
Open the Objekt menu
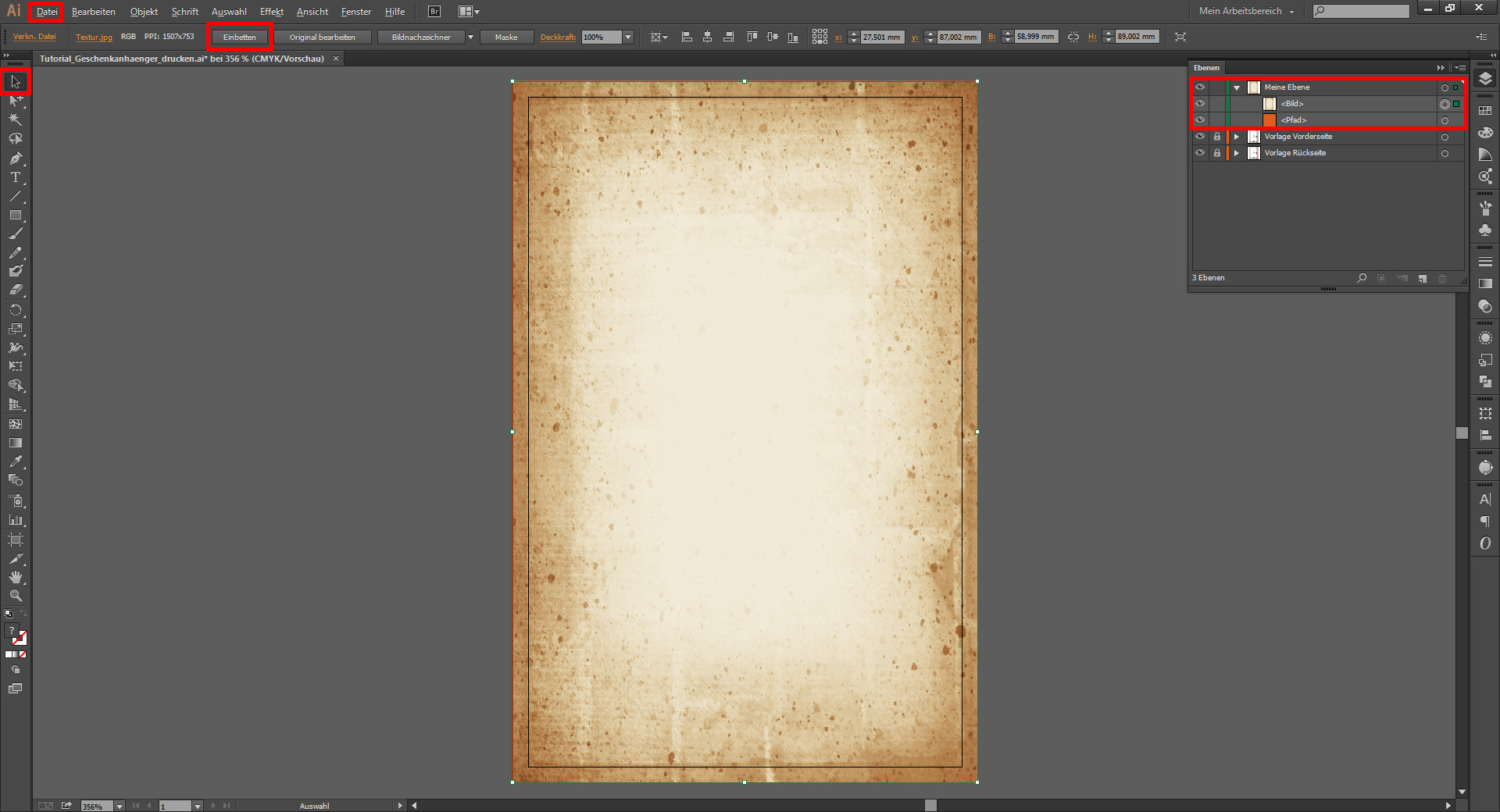[144, 12]
